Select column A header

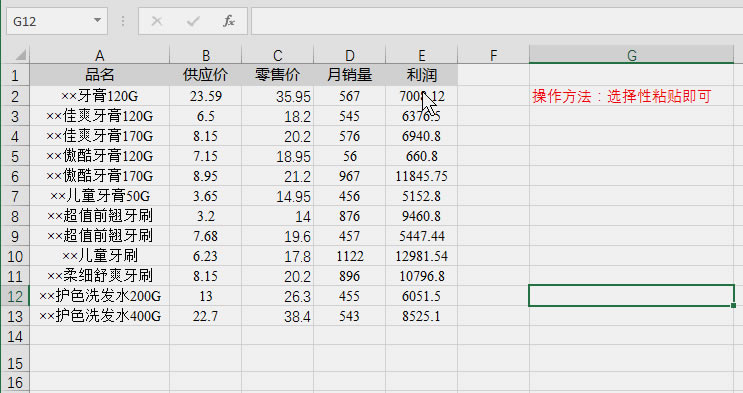point(100,55)
